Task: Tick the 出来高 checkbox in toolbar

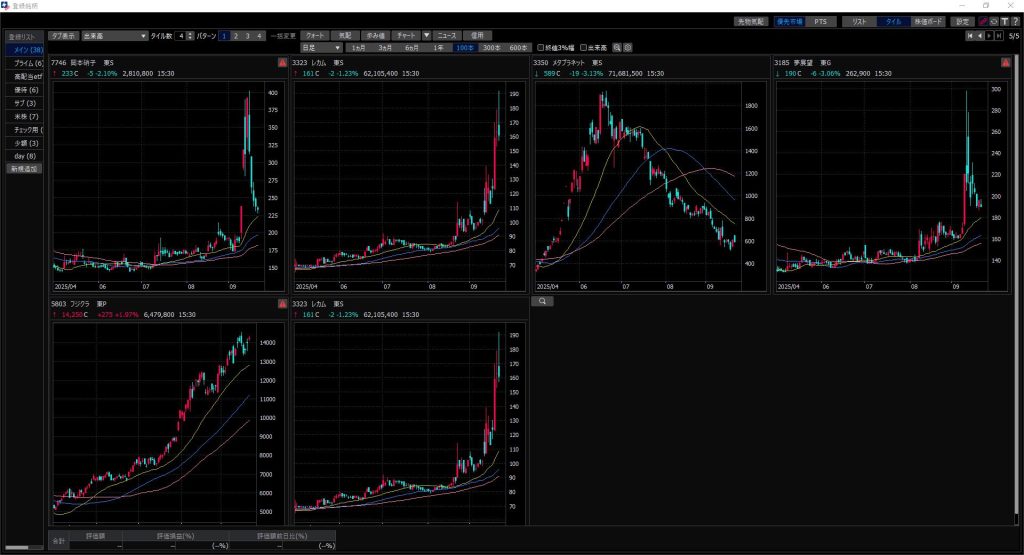Action: coord(585,48)
